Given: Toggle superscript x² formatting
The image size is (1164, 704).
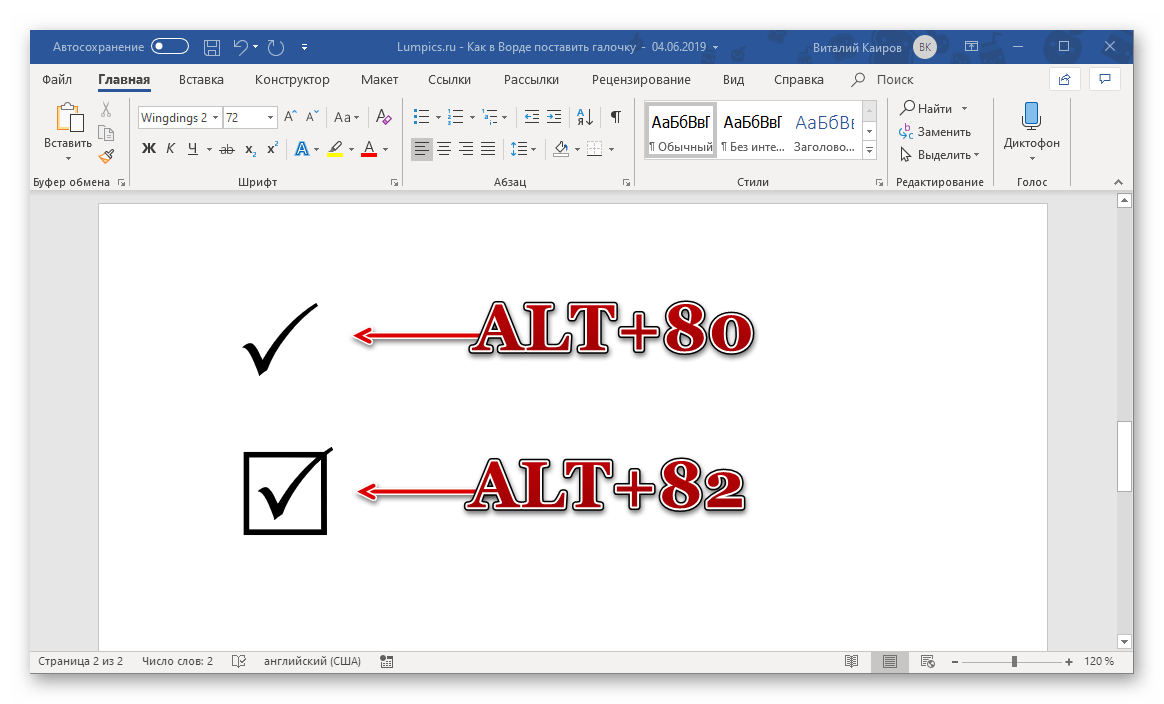Looking at the screenshot, I should point(272,149).
